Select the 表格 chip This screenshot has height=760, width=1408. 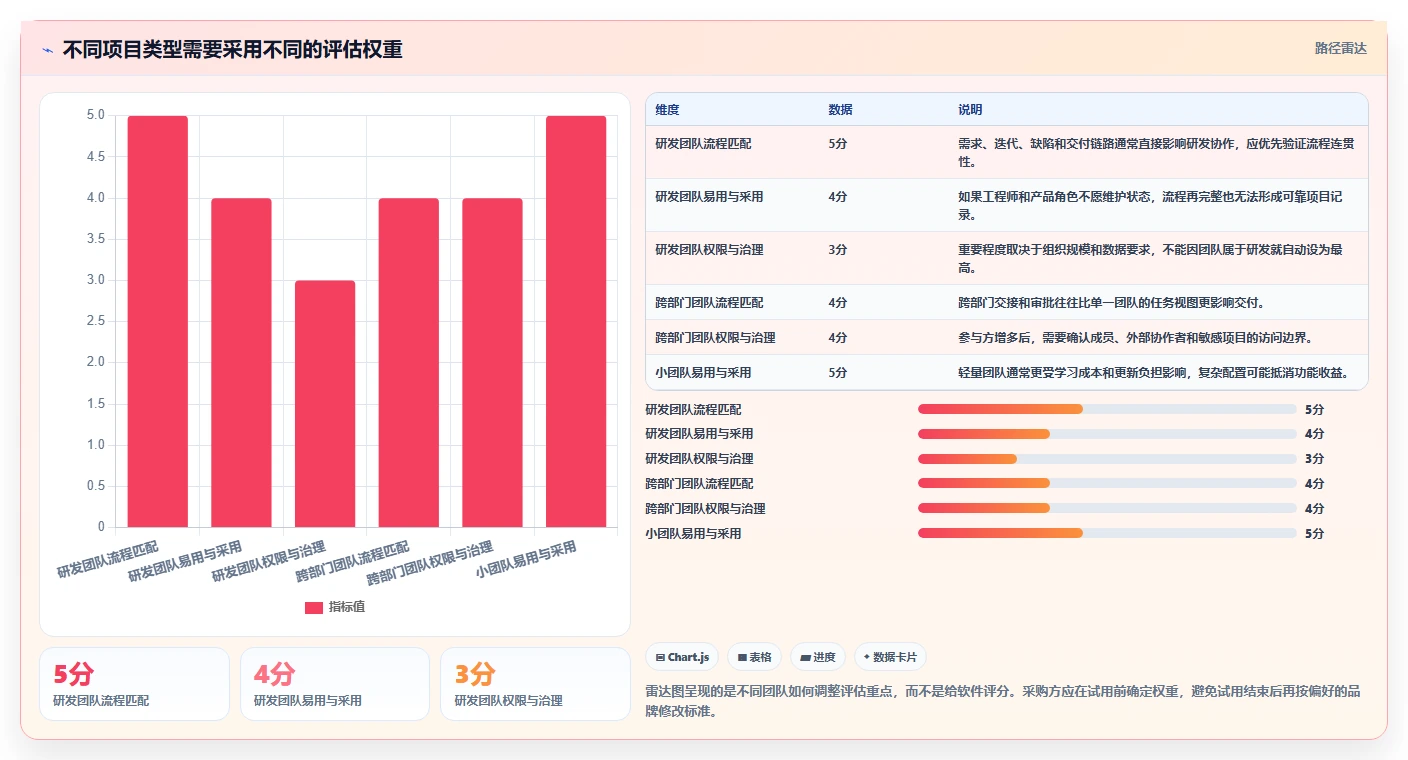pyautogui.click(x=755, y=657)
